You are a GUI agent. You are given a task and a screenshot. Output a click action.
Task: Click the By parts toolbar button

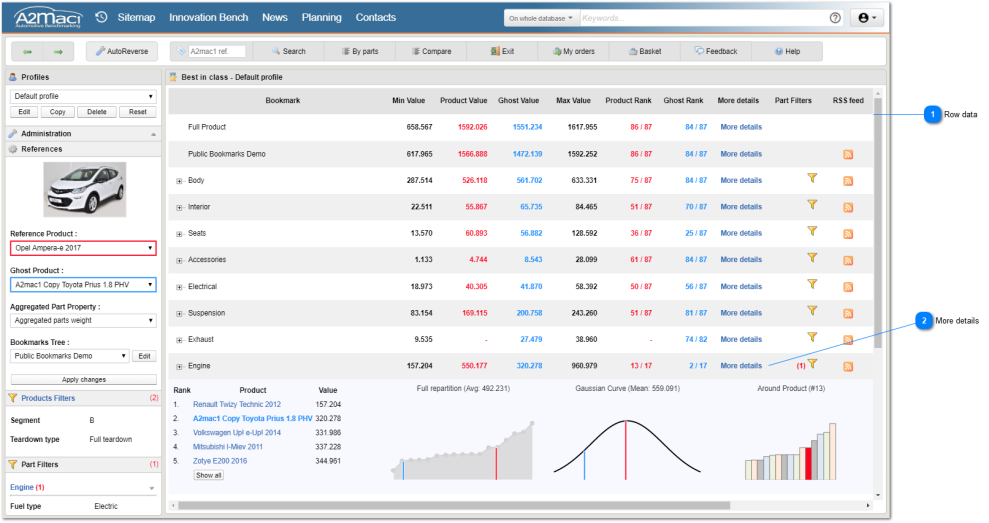click(360, 52)
